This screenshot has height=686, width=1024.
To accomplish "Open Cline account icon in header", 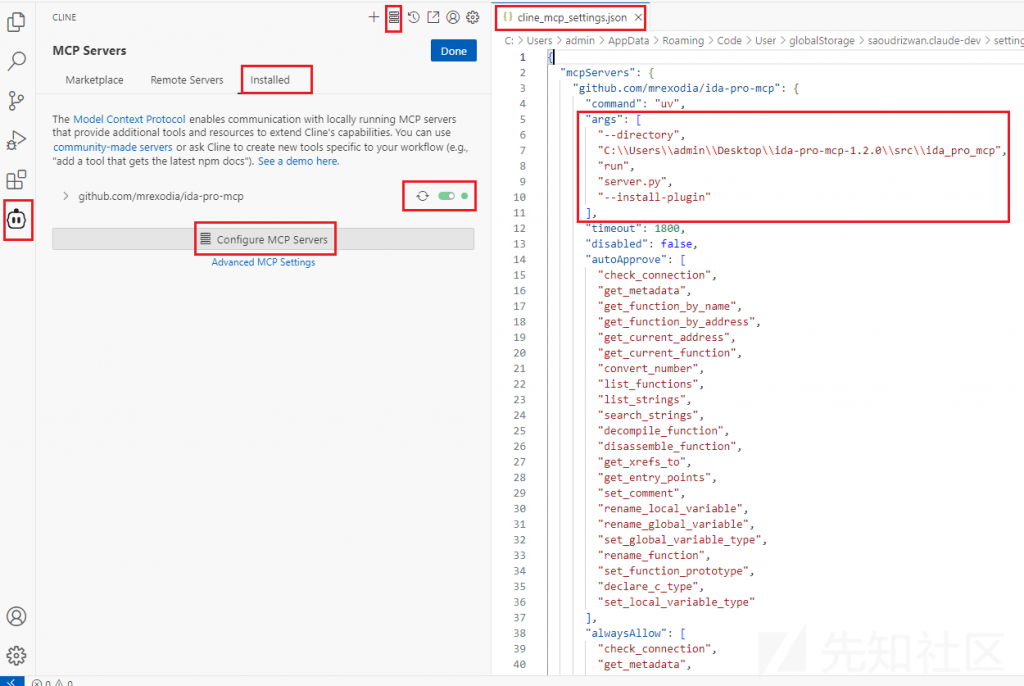I will point(453,17).
